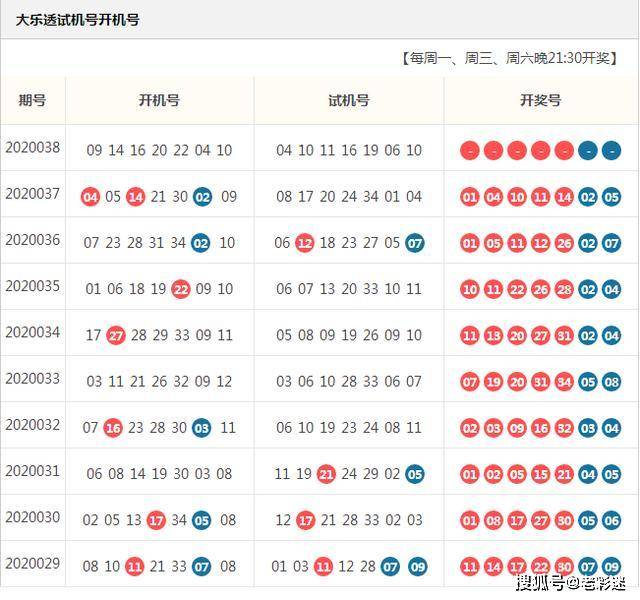
Task: Select period number 2020035
Action: tap(33, 286)
